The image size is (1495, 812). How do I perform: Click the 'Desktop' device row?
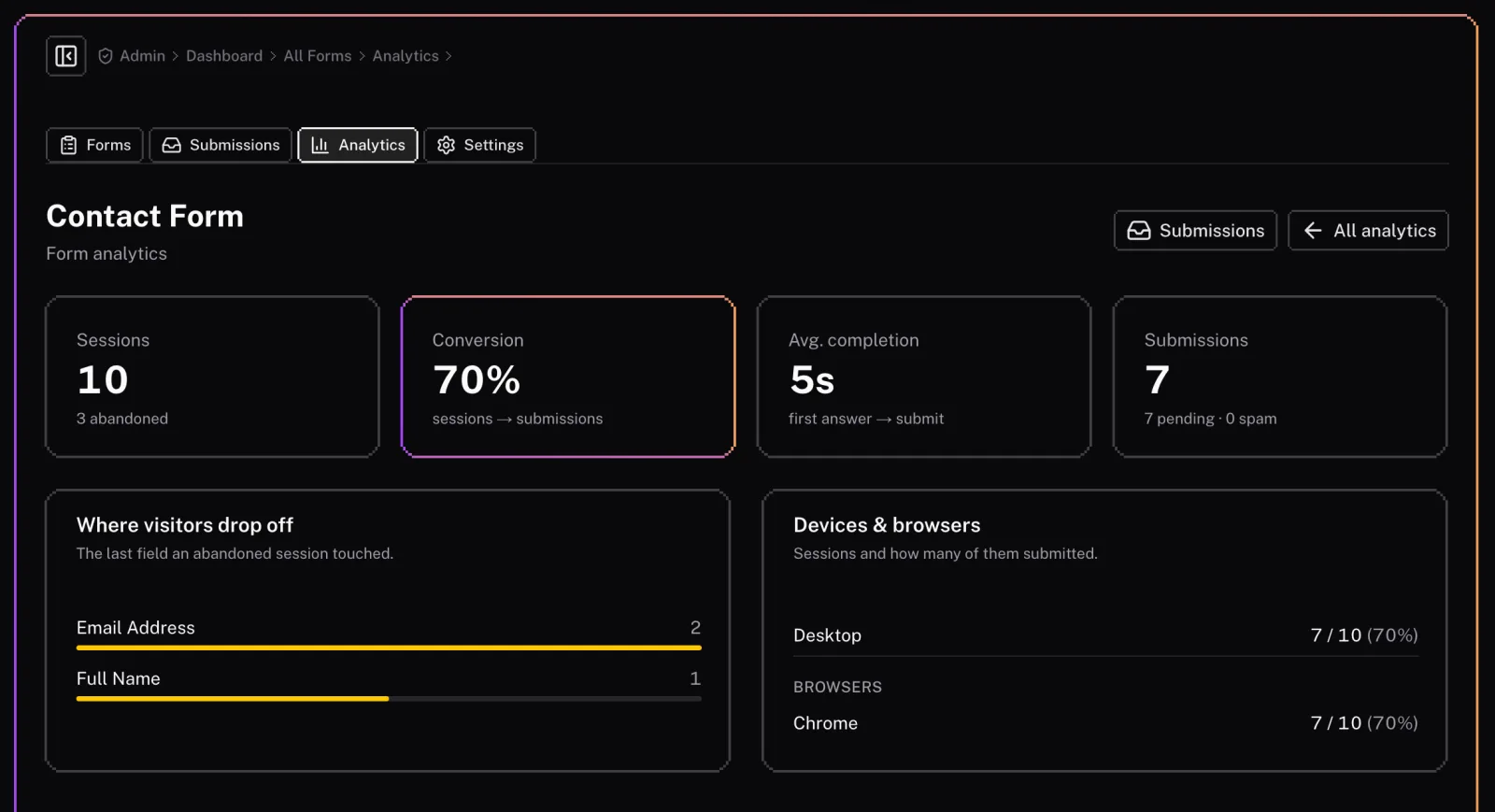(1105, 635)
